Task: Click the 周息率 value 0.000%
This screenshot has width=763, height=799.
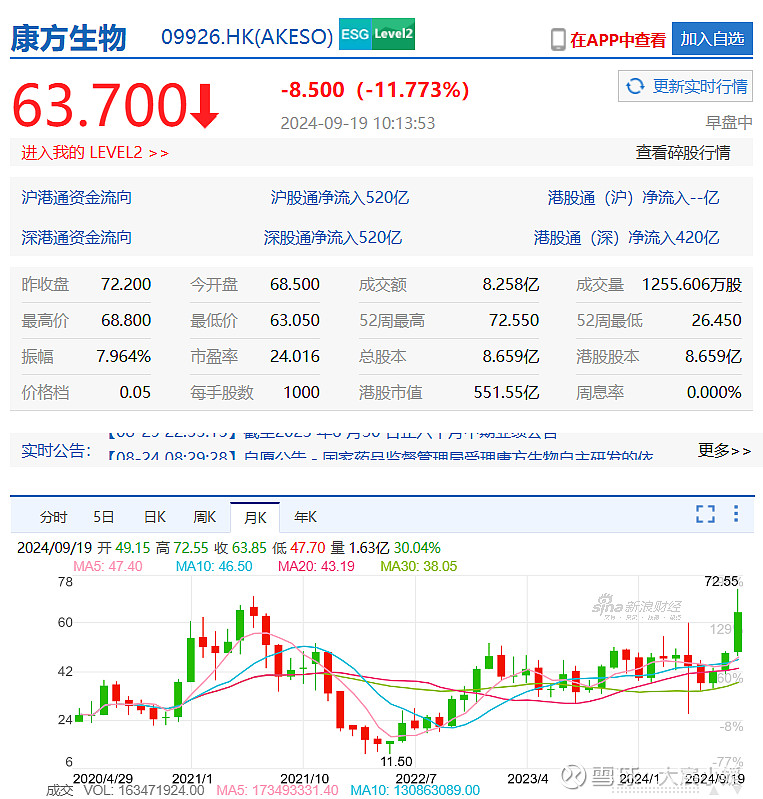Action: pyautogui.click(x=714, y=392)
